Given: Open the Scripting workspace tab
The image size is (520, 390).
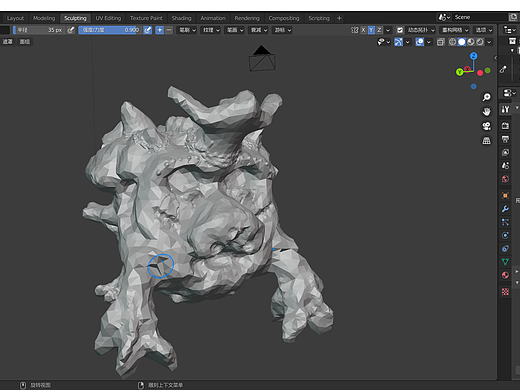Looking at the screenshot, I should click(x=319, y=18).
